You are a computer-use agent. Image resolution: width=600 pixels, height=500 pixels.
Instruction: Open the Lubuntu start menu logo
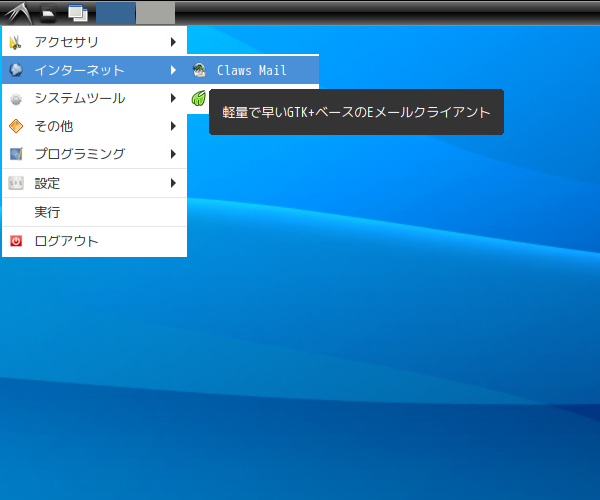click(x=18, y=13)
